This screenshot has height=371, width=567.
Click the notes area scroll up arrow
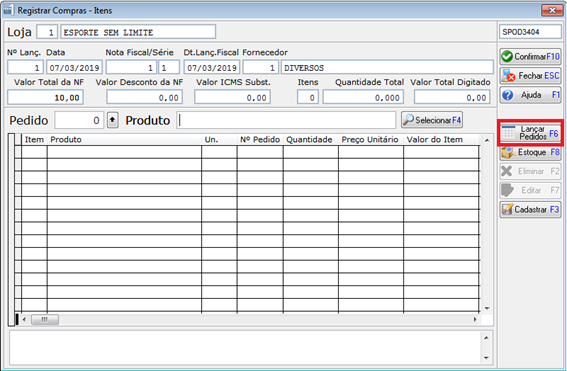click(x=486, y=337)
